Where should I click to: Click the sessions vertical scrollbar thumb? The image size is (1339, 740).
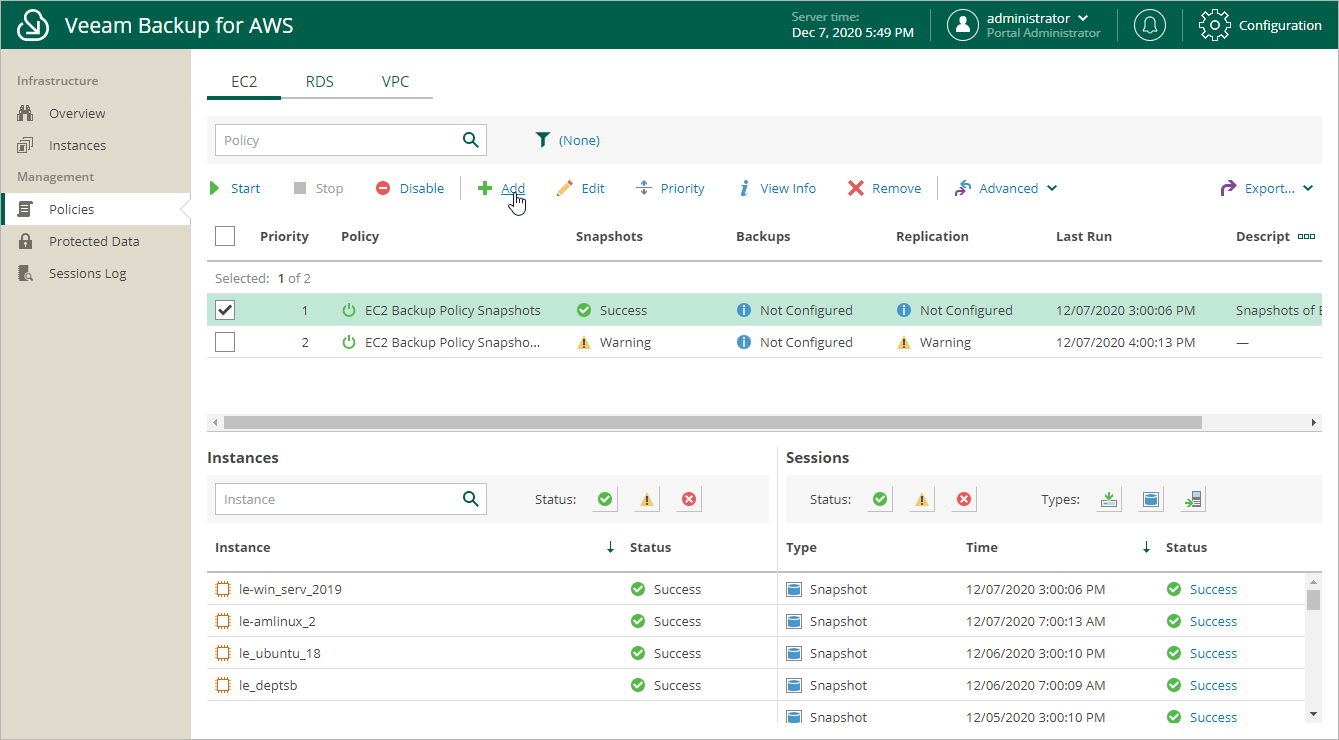pyautogui.click(x=1314, y=599)
